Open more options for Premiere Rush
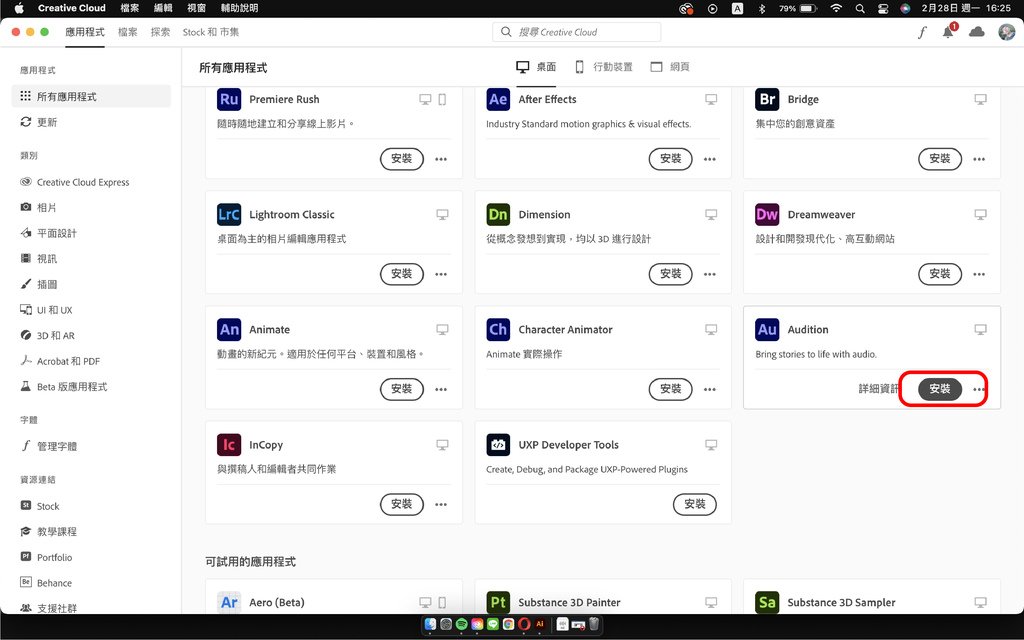The image size is (1024, 640). point(441,159)
